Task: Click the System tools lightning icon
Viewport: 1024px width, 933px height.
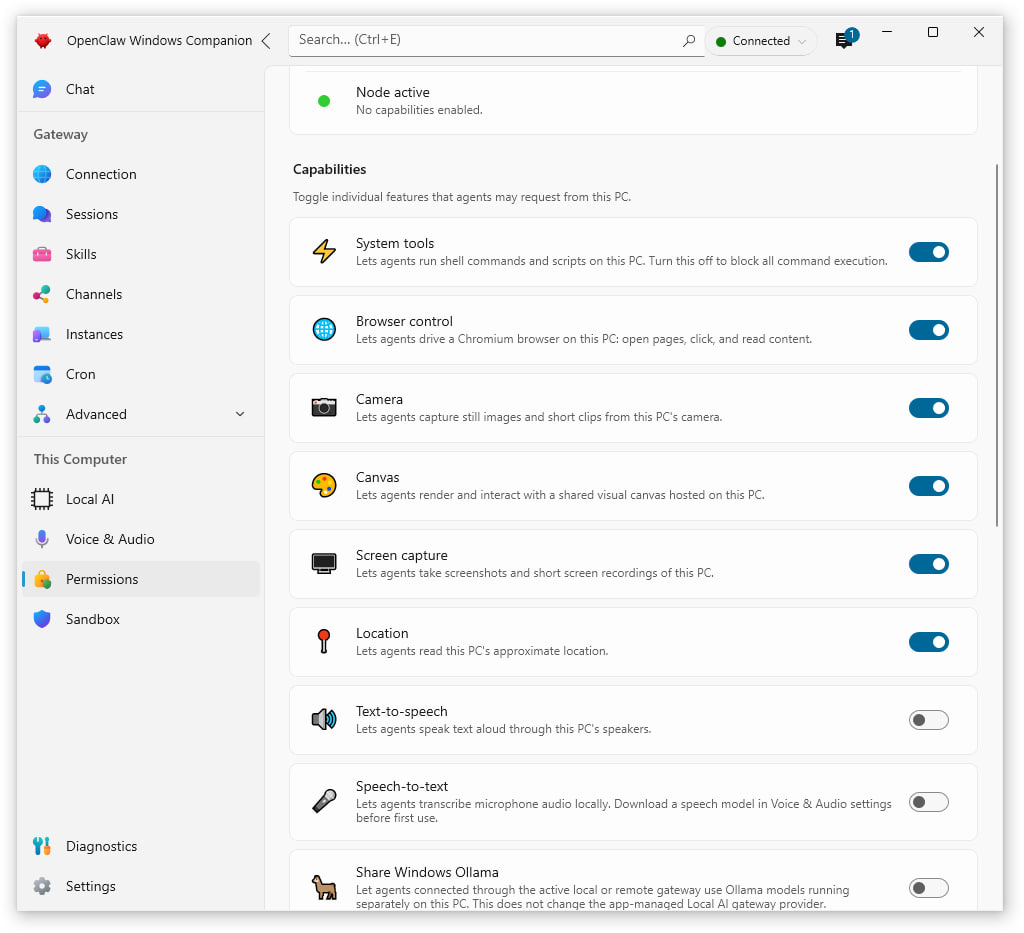Action: pos(324,251)
